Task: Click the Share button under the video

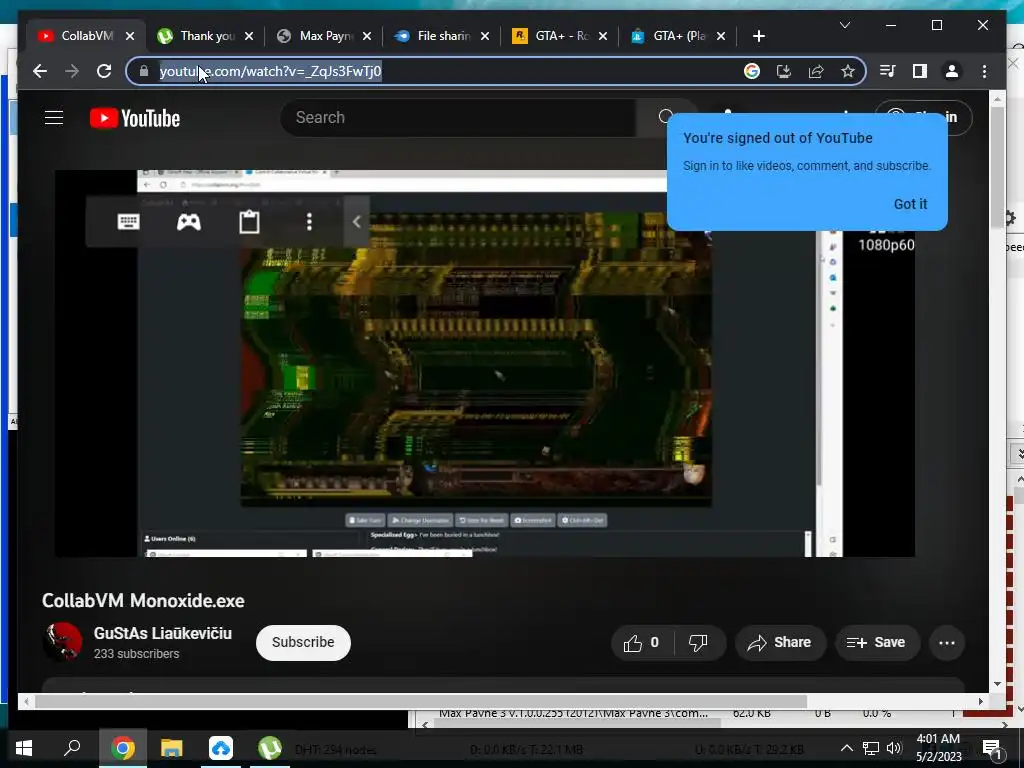Action: click(780, 643)
